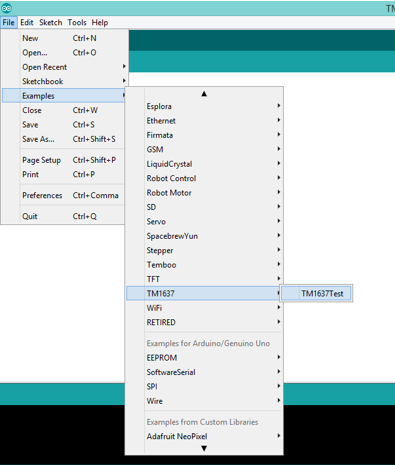Open the Edit menu
Image resolution: width=395 pixels, height=465 pixels.
pos(27,23)
